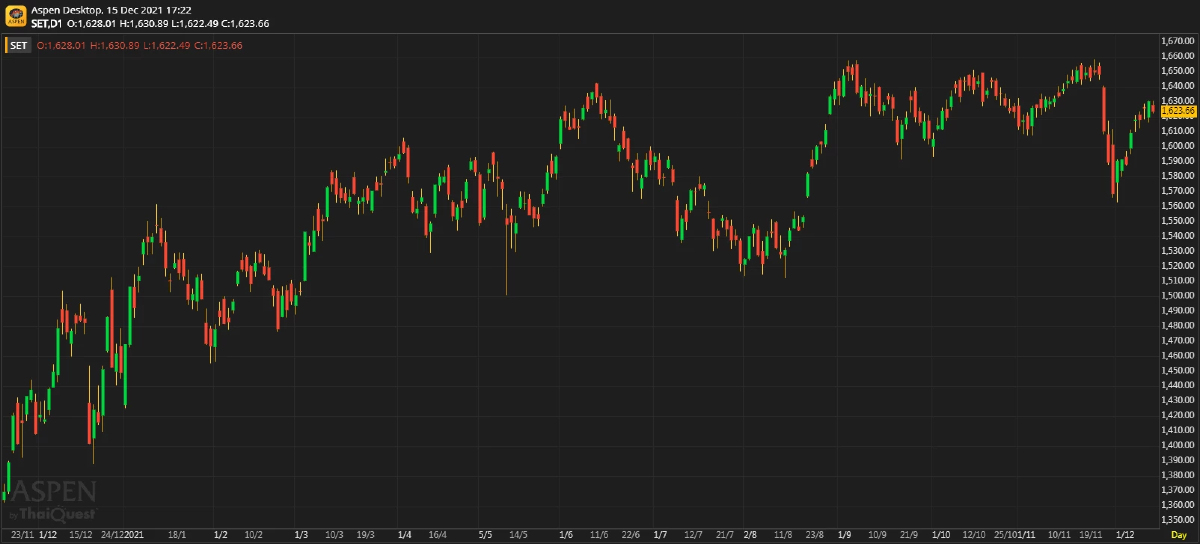1200x544 pixels.
Task: Click the 1/4 date marker
Action: (x=405, y=536)
